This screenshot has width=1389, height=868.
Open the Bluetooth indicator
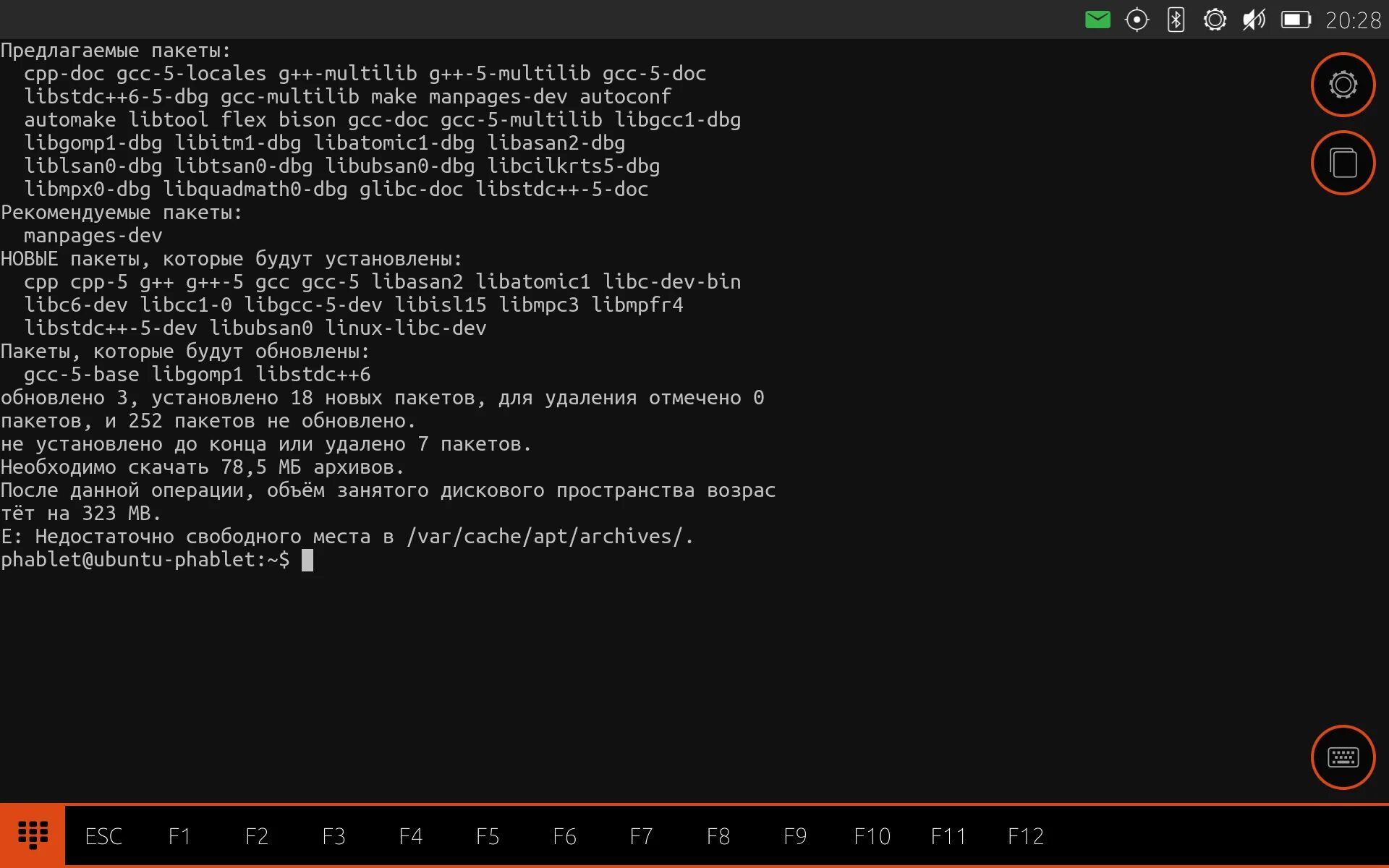[1176, 20]
